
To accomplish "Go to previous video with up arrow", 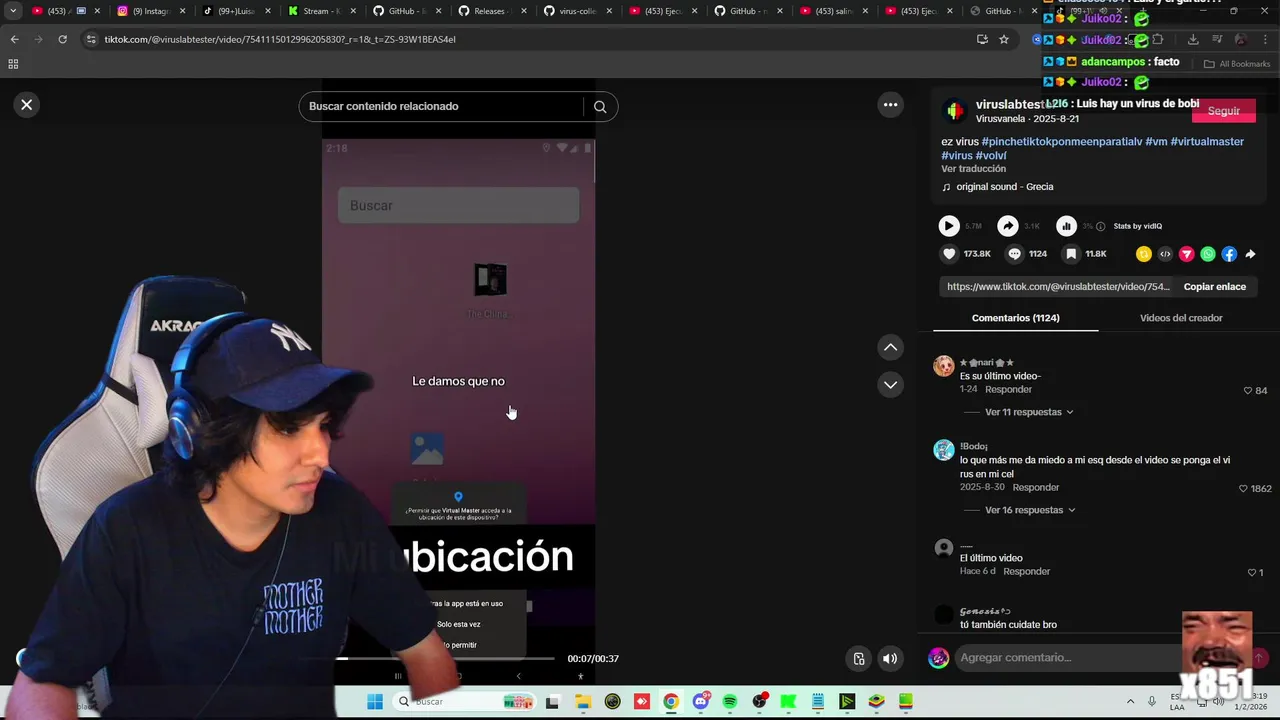I will [890, 347].
